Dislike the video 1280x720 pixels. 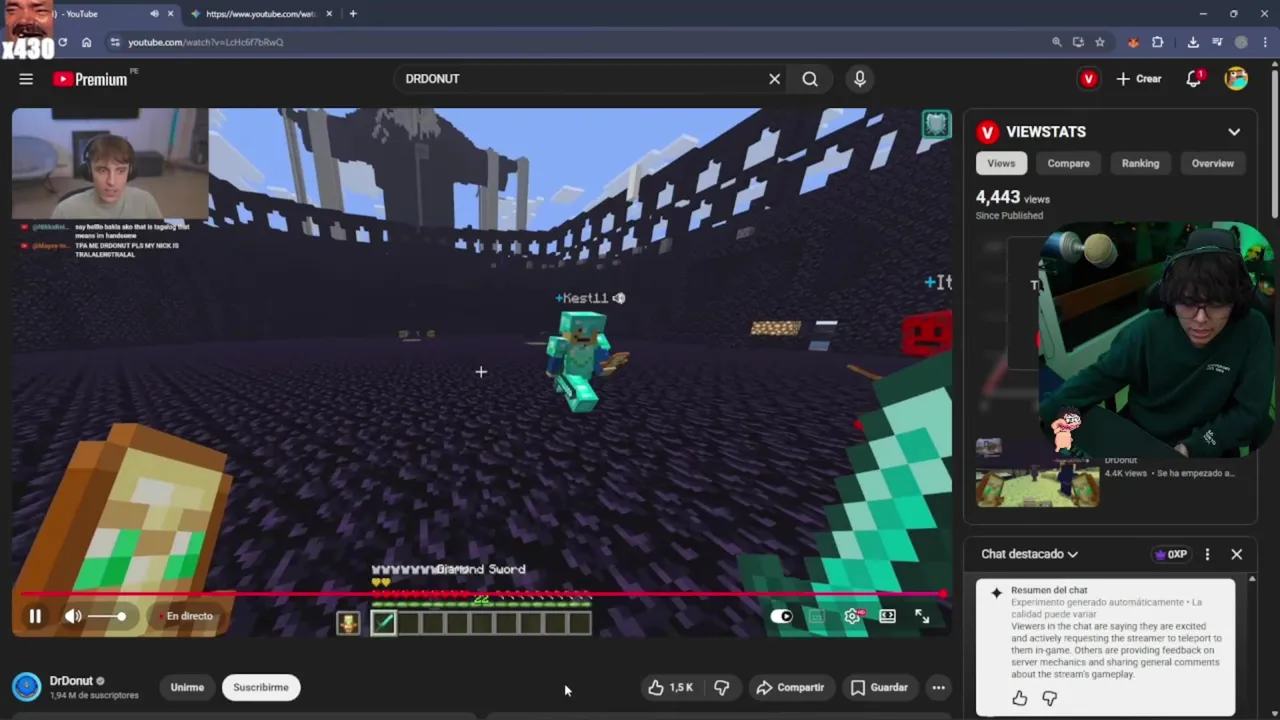pos(722,687)
